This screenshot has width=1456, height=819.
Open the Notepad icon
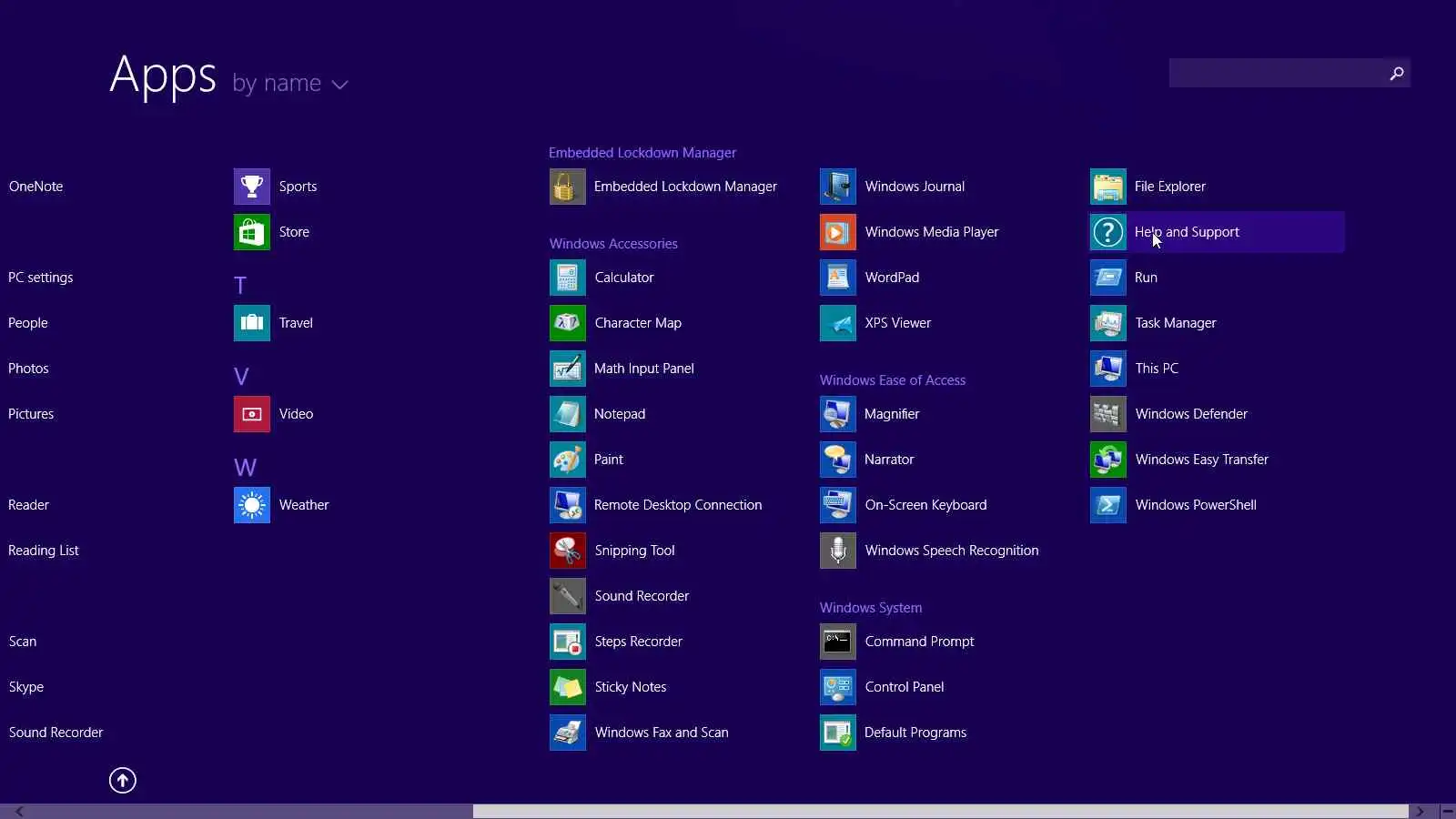point(568,414)
